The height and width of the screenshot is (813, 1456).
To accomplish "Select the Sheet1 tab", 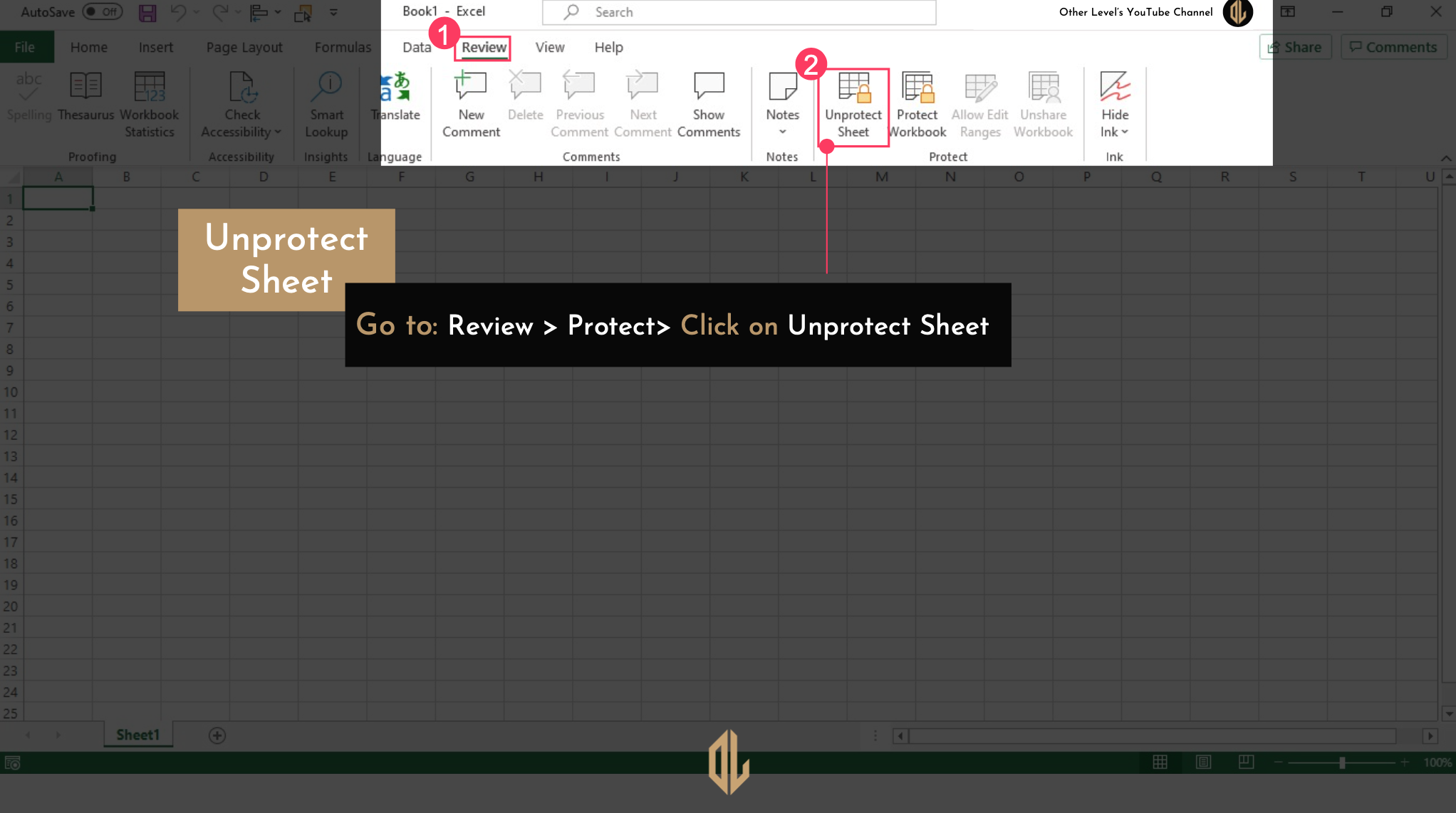I will click(137, 735).
